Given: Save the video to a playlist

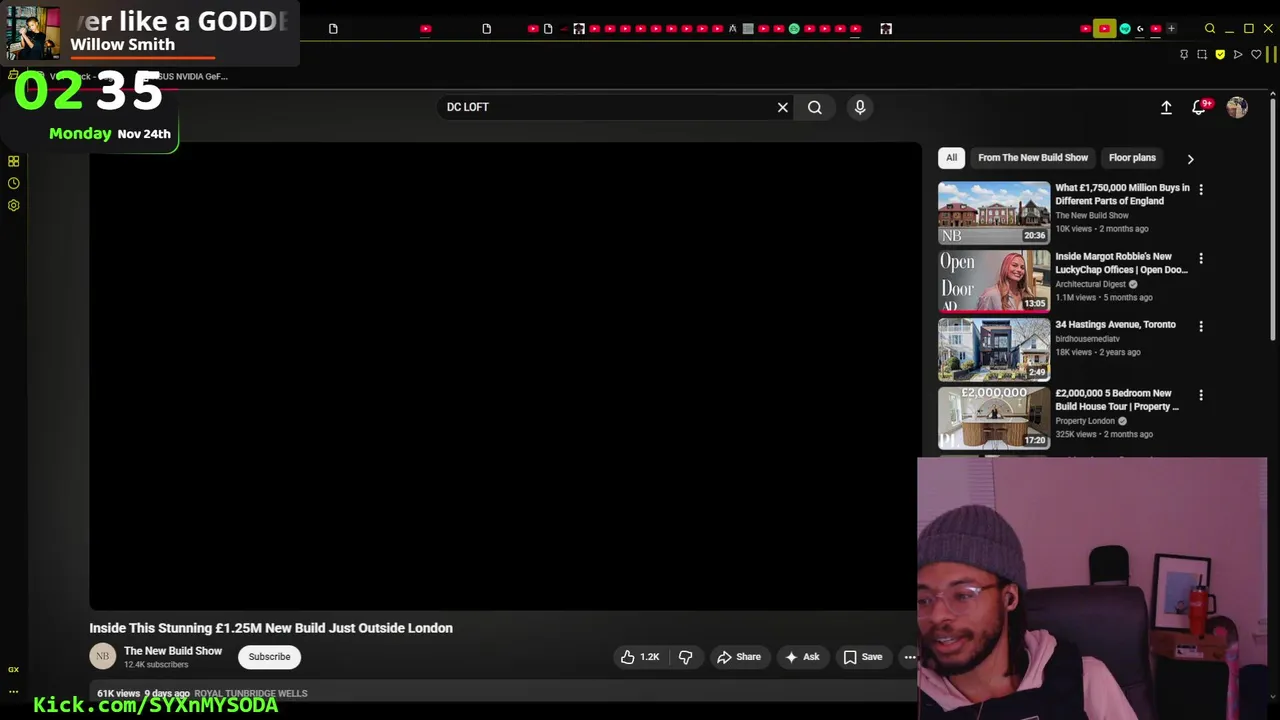Looking at the screenshot, I should pos(863,657).
